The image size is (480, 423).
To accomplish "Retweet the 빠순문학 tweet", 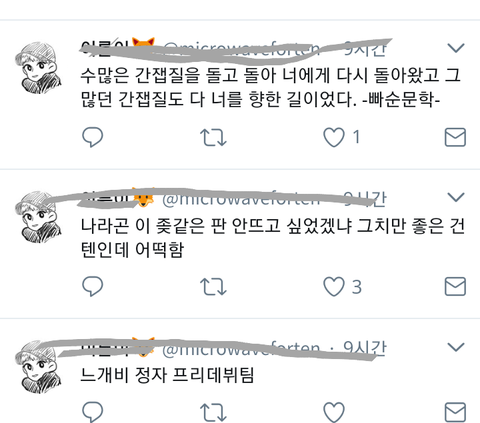I will pos(213,137).
